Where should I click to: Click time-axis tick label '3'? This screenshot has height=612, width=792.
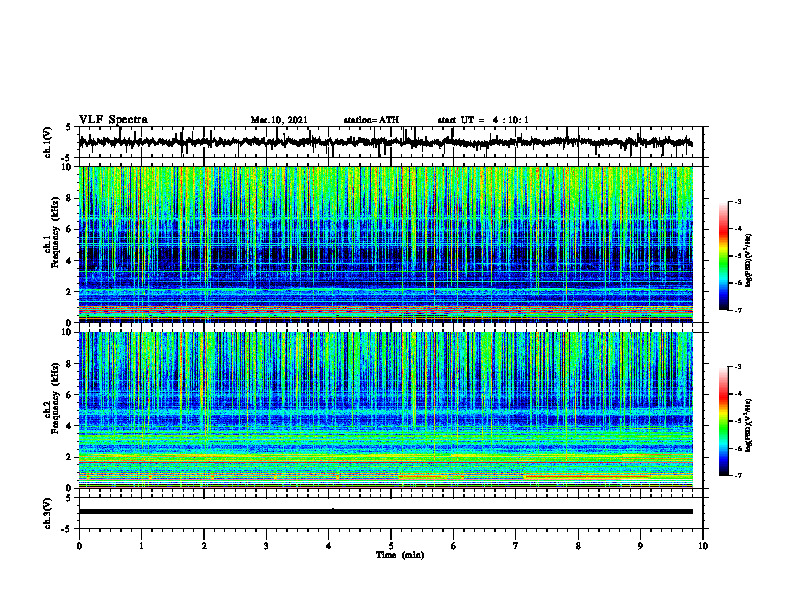tap(266, 546)
